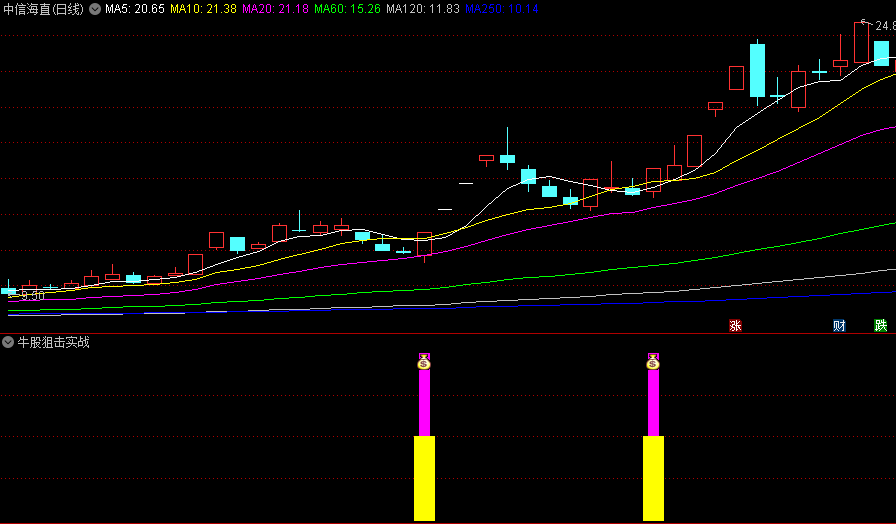
Task: Click the red 涨 marker icon
Action: coord(735,326)
